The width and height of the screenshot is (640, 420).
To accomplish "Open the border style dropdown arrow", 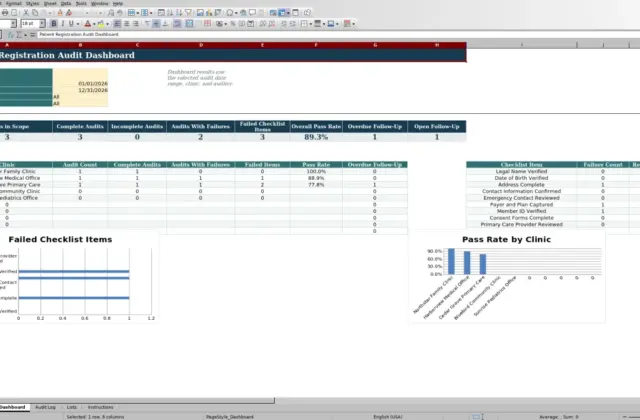I will (324, 24).
